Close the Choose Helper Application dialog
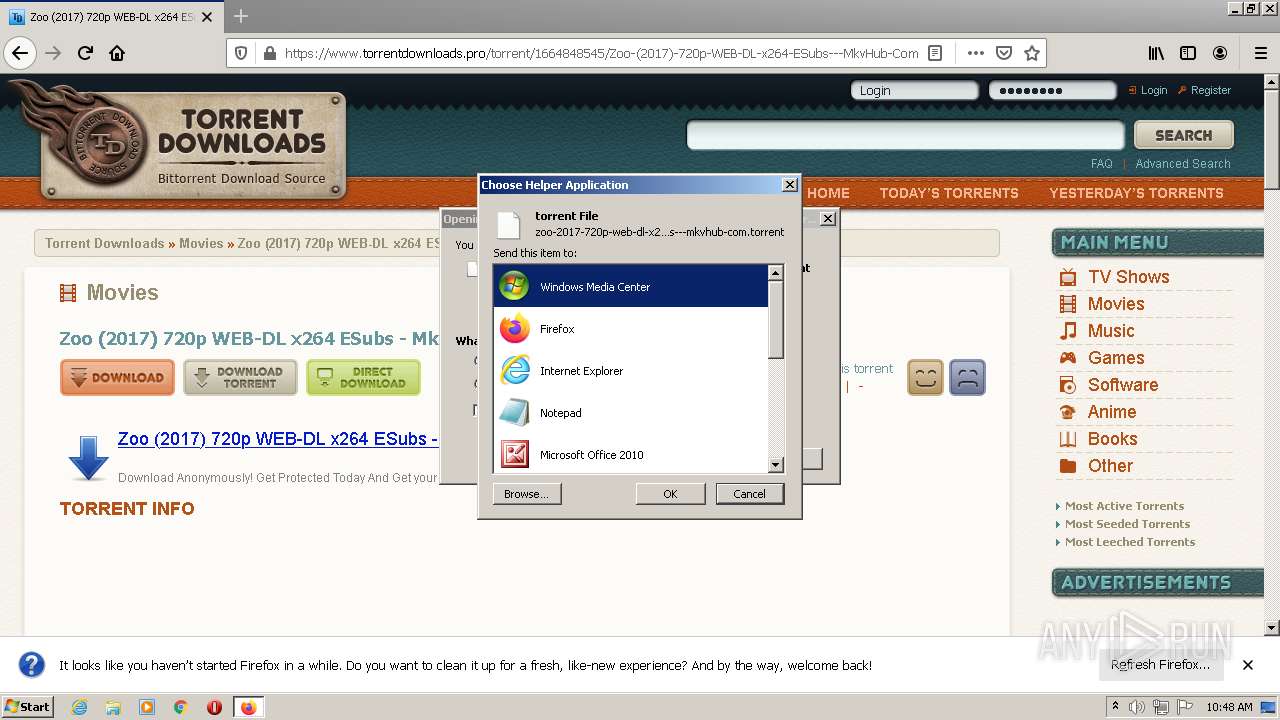1280x720 pixels. 789,185
